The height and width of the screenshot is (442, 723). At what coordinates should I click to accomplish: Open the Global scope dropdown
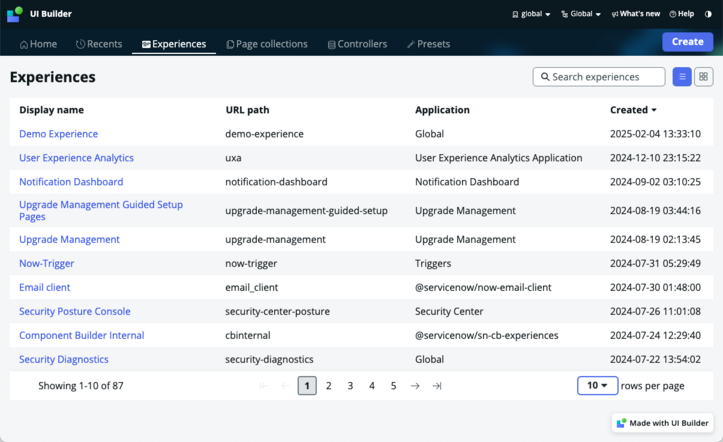tap(581, 14)
